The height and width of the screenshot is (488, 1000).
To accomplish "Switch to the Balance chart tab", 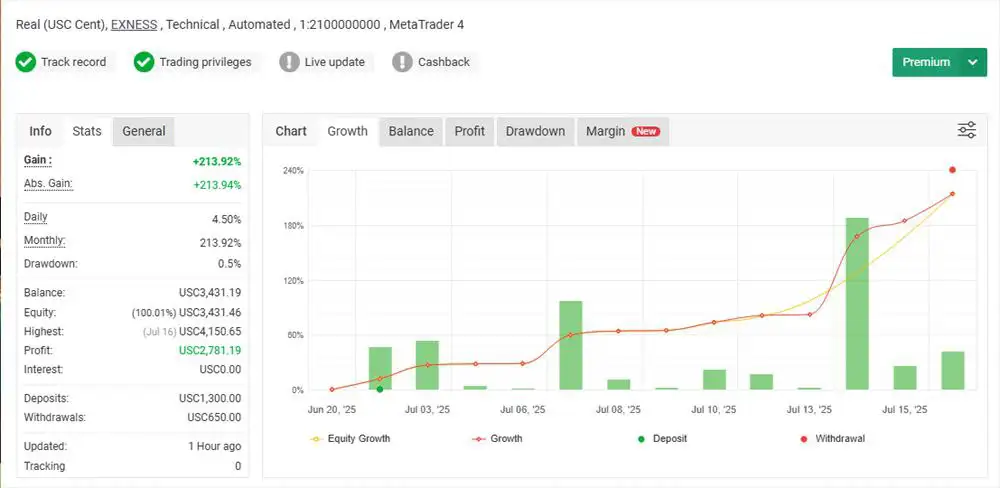I will coord(411,131).
